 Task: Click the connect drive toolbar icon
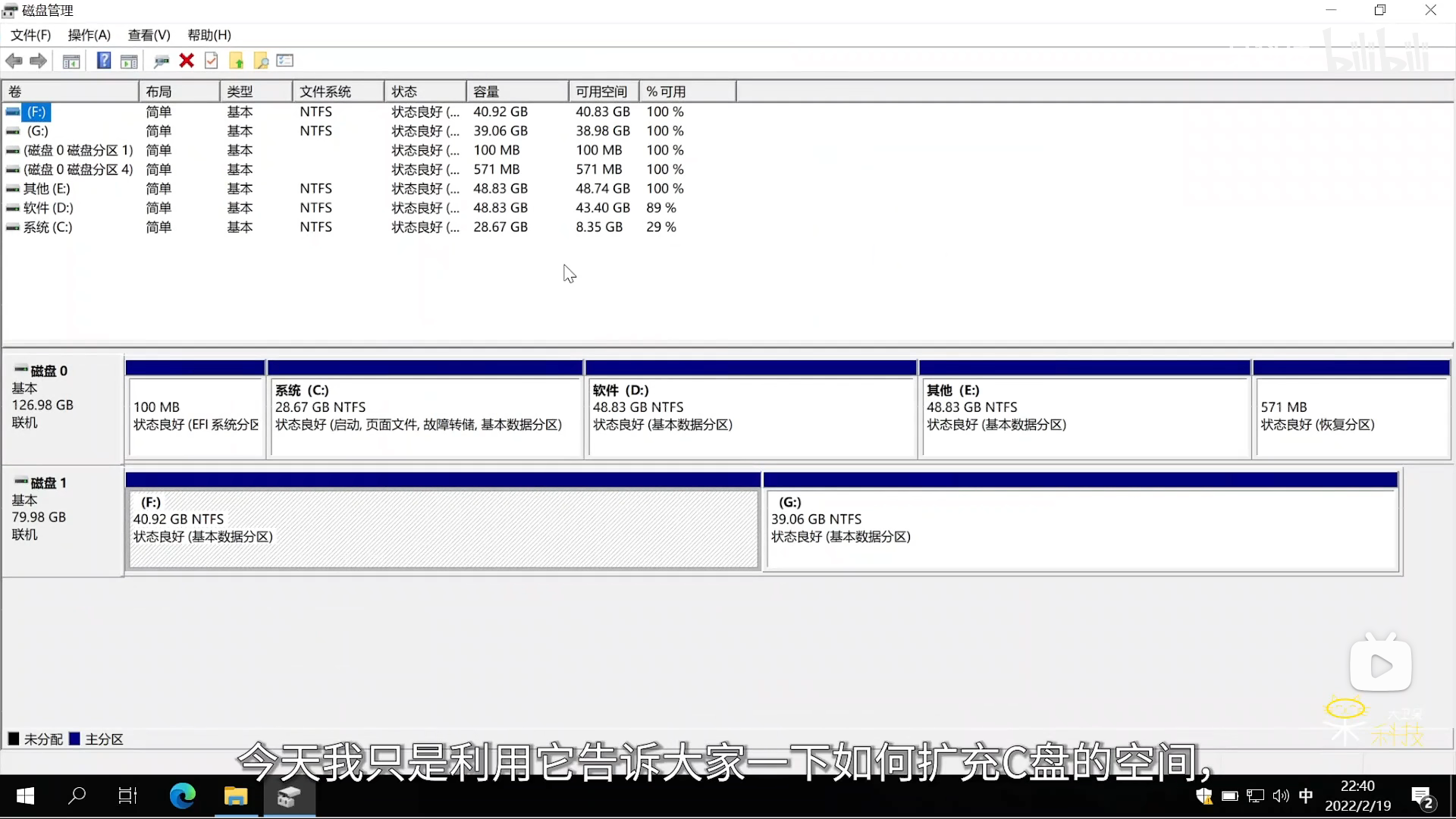click(161, 61)
